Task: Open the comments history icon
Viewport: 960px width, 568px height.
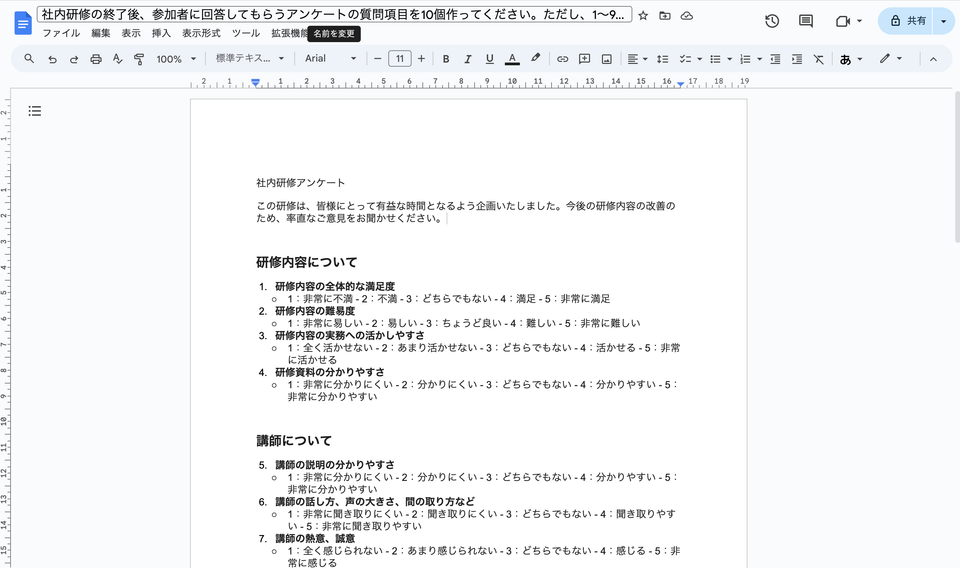Action: [806, 21]
